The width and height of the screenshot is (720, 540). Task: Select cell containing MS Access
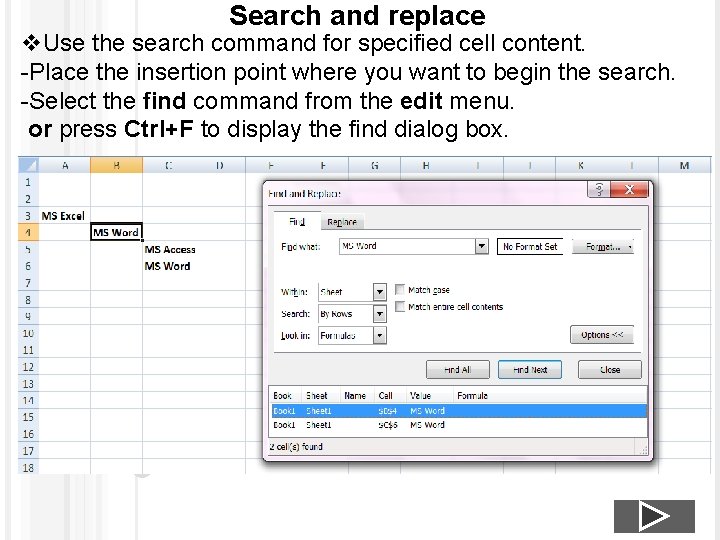click(x=170, y=249)
